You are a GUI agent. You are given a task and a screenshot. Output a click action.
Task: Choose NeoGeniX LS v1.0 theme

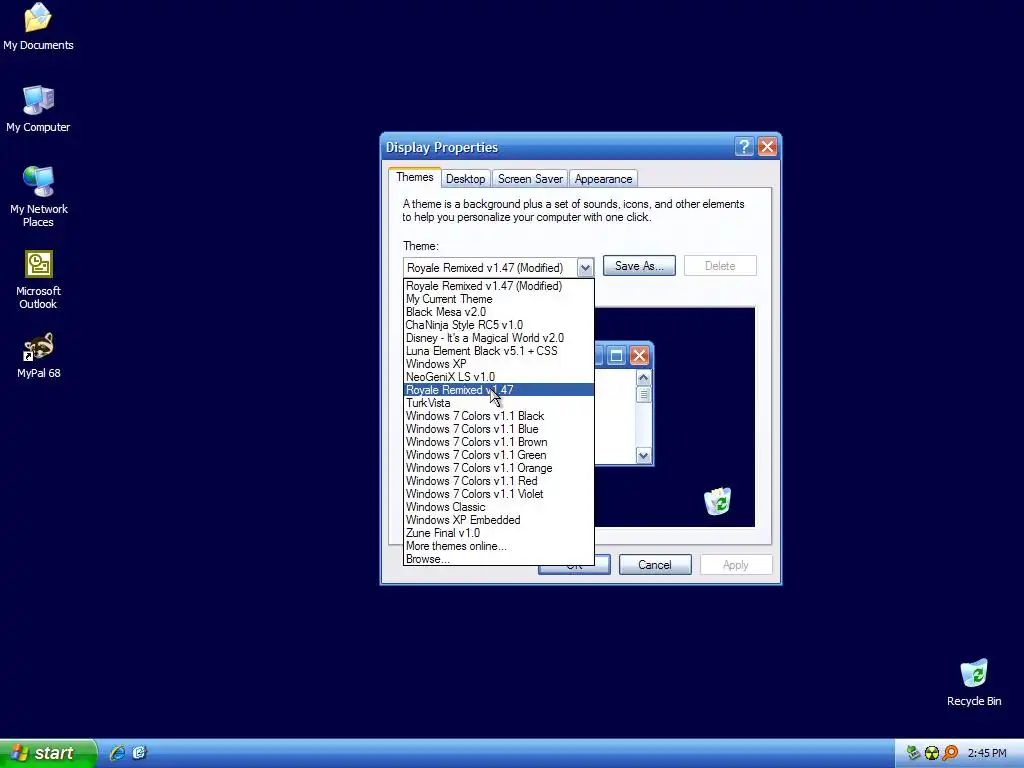tap(499, 377)
